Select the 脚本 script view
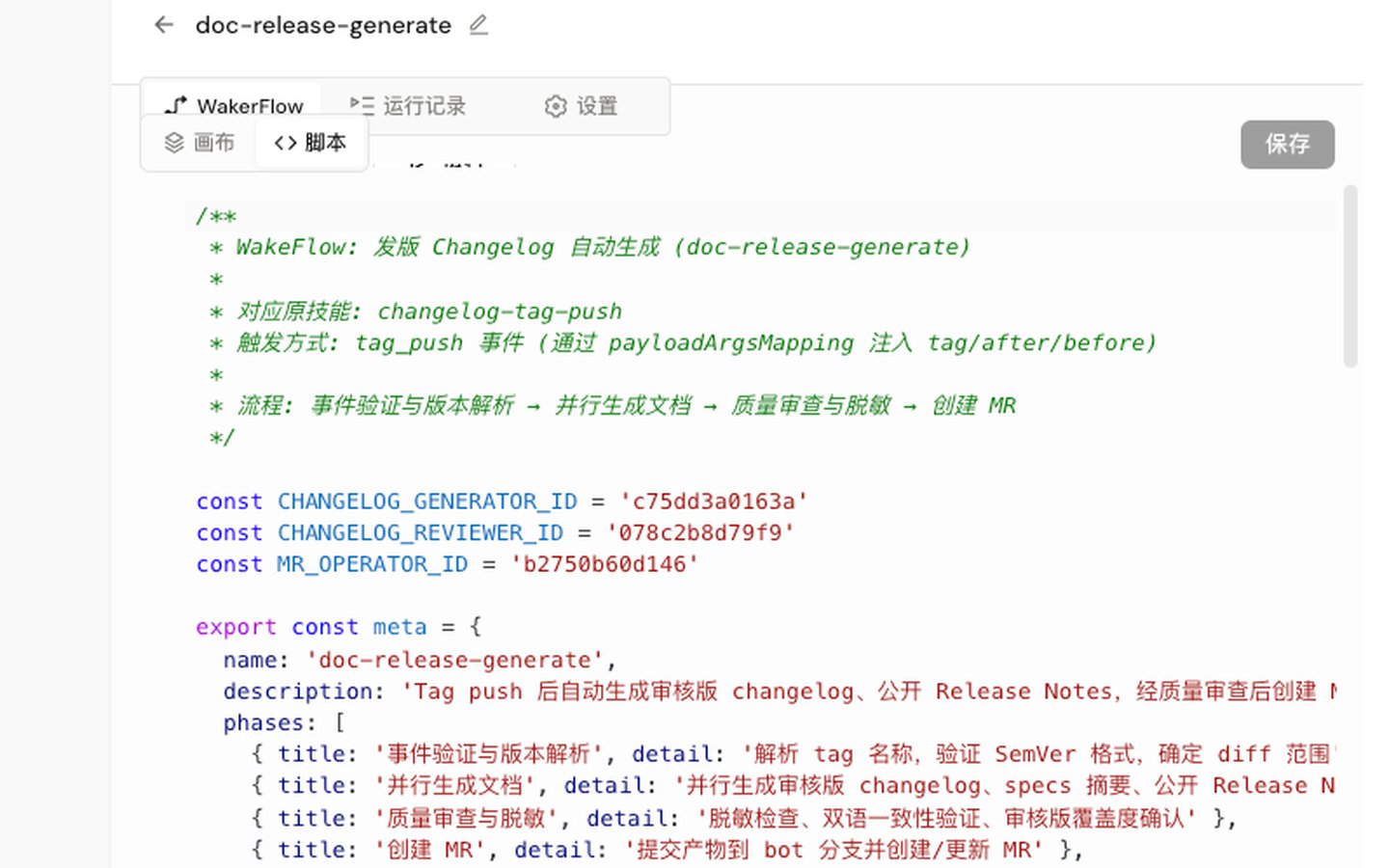The image size is (1389, 868). 310,143
